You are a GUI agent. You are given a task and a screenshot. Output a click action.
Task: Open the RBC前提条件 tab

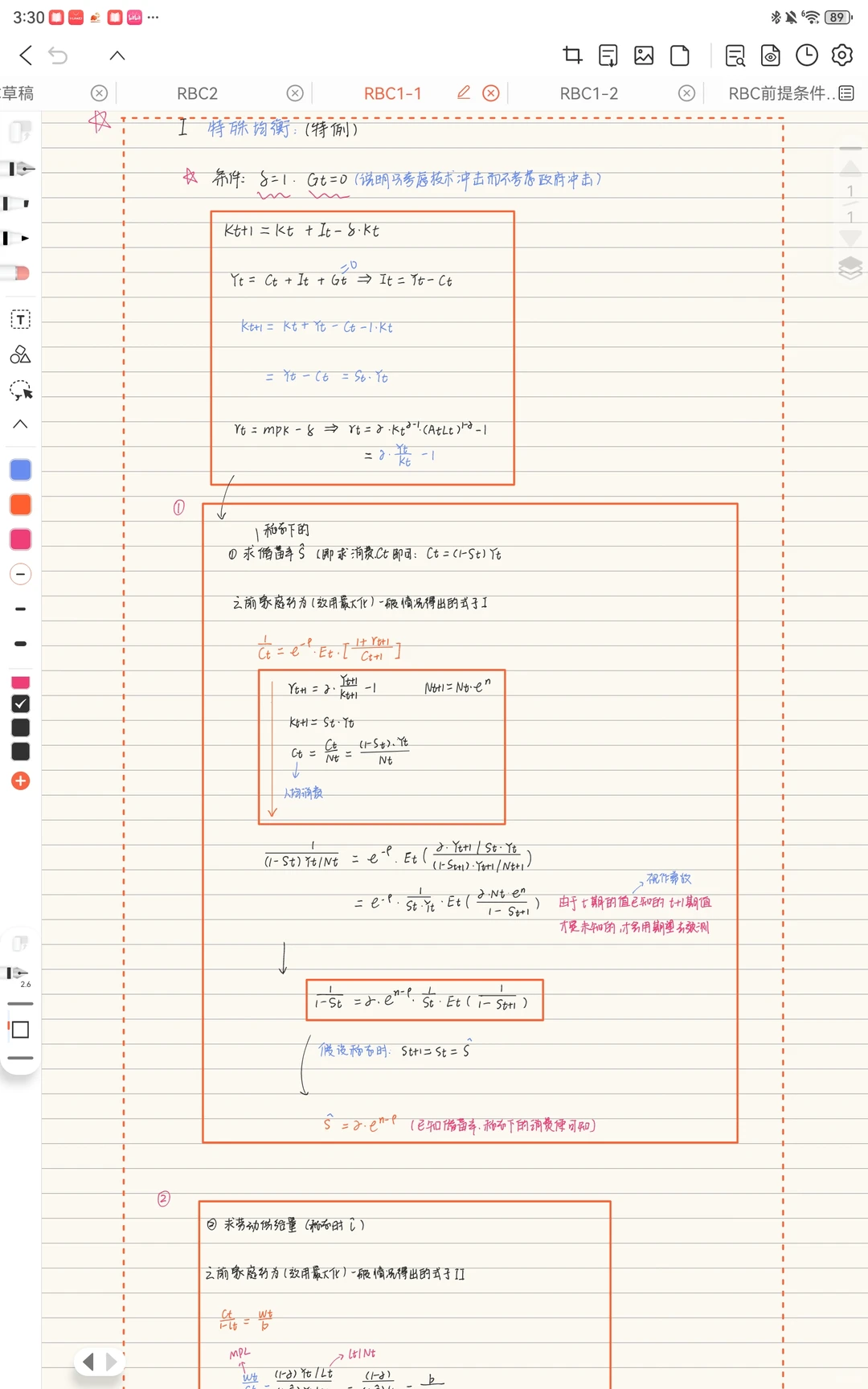click(x=781, y=93)
